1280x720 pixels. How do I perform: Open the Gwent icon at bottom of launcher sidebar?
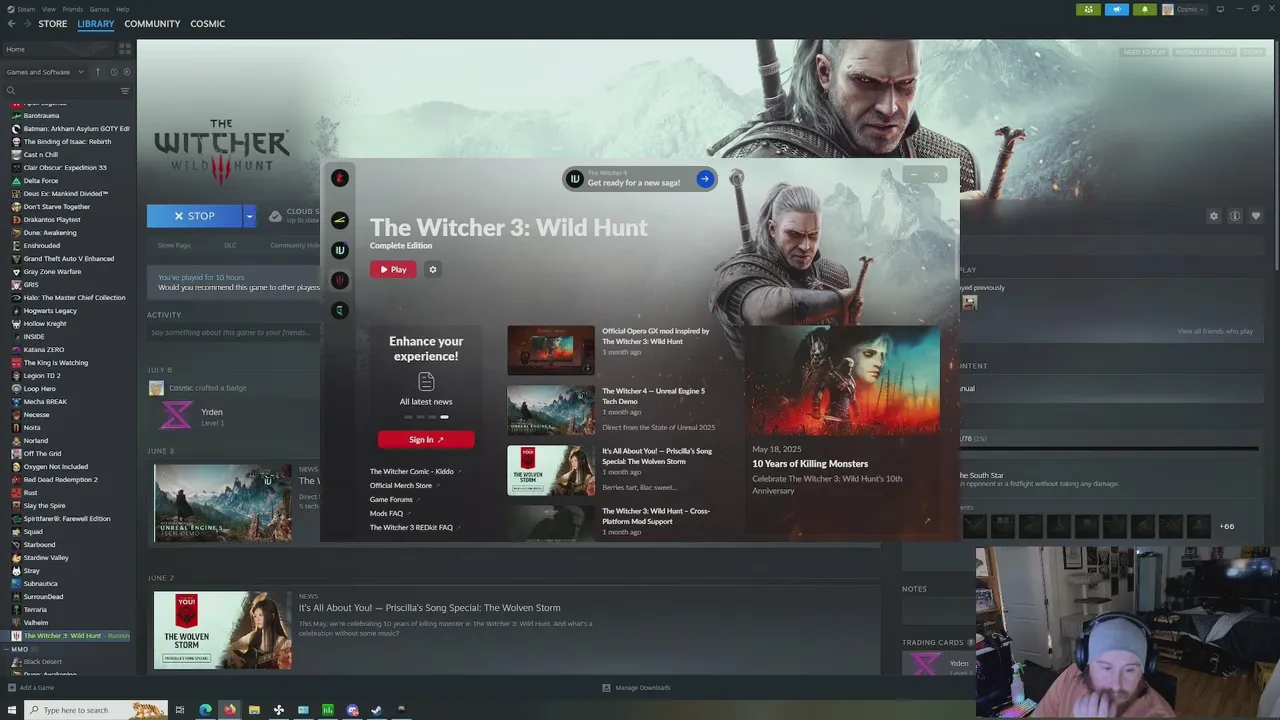tap(340, 311)
